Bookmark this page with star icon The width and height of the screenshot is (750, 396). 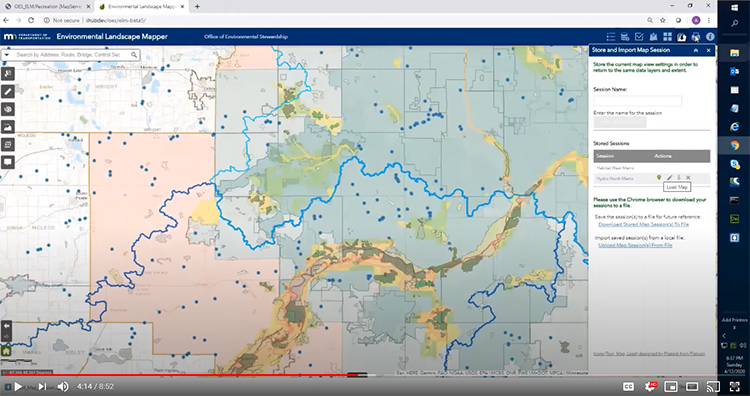663,21
